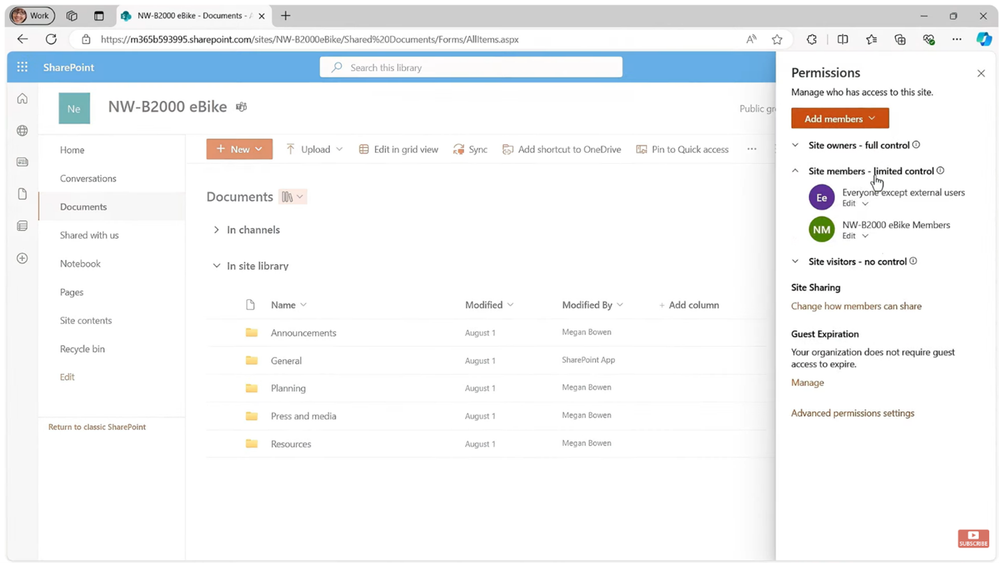Open Shared with us in site navigation
Viewport: 999px width, 563px height.
tap(89, 235)
